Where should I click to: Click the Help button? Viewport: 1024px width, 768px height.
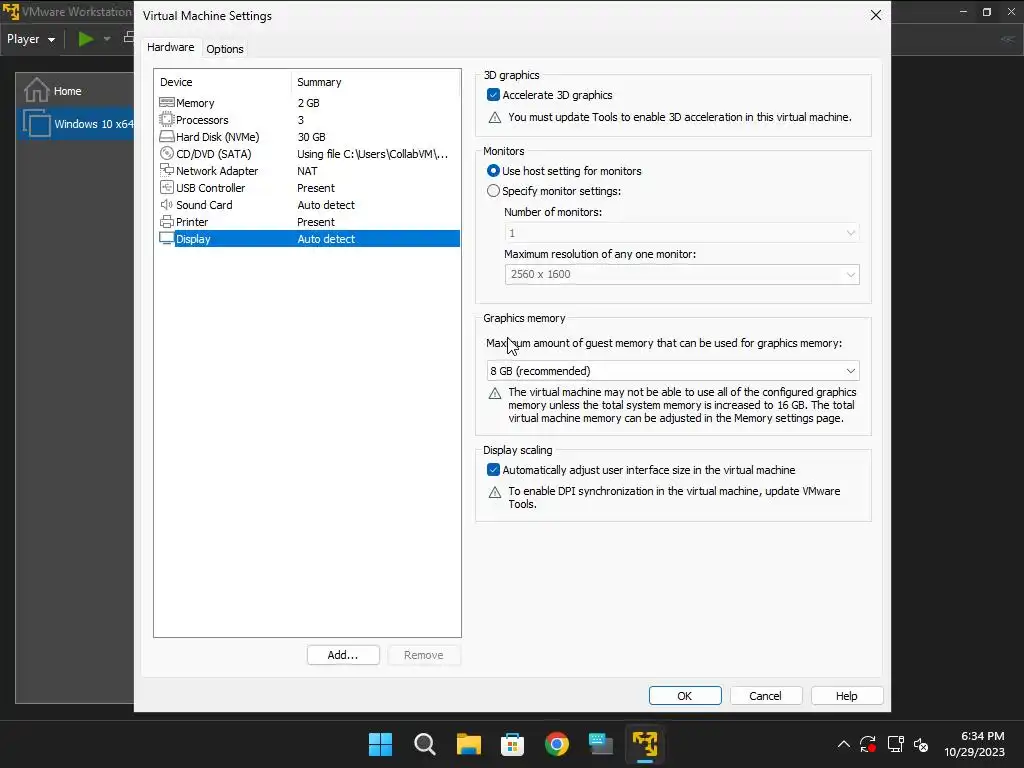846,696
